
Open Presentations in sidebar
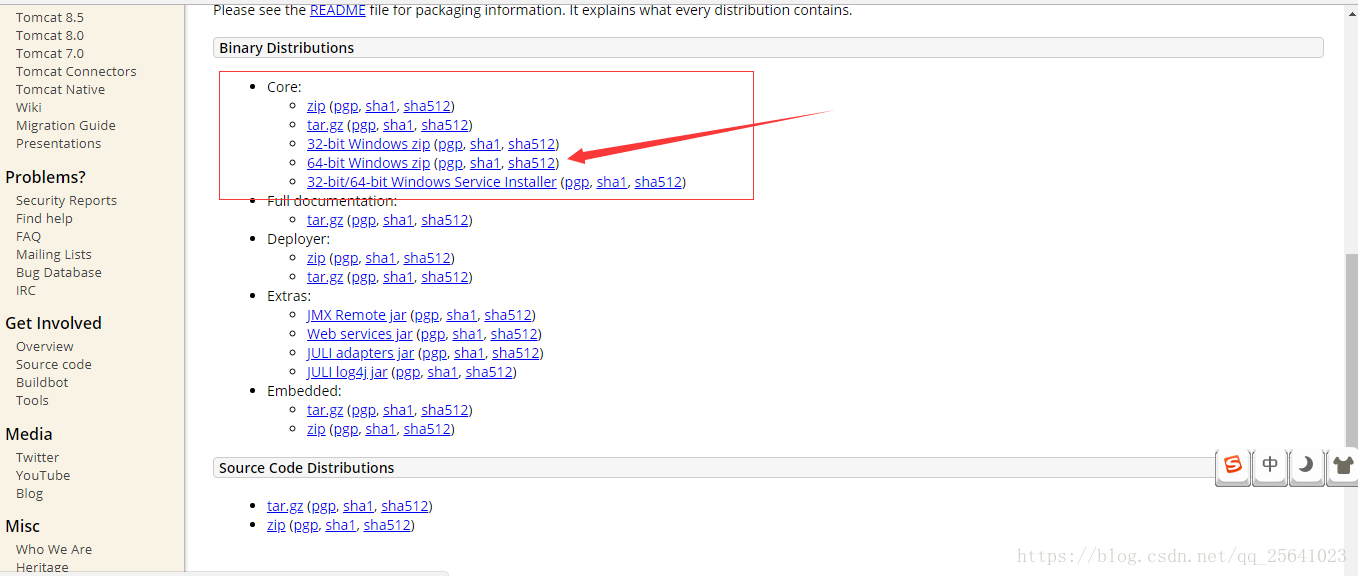tap(58, 143)
